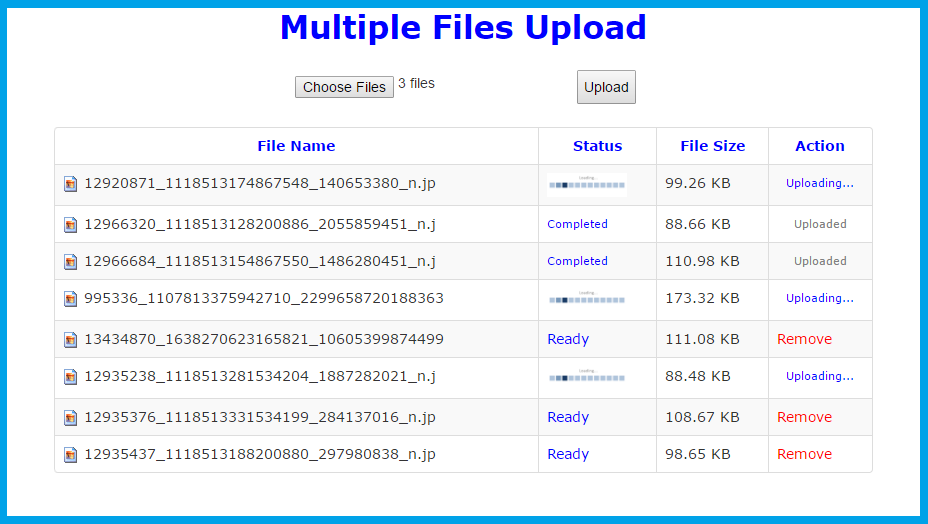The height and width of the screenshot is (524, 928).
Task: Click the File Name column header
Action: (x=296, y=146)
